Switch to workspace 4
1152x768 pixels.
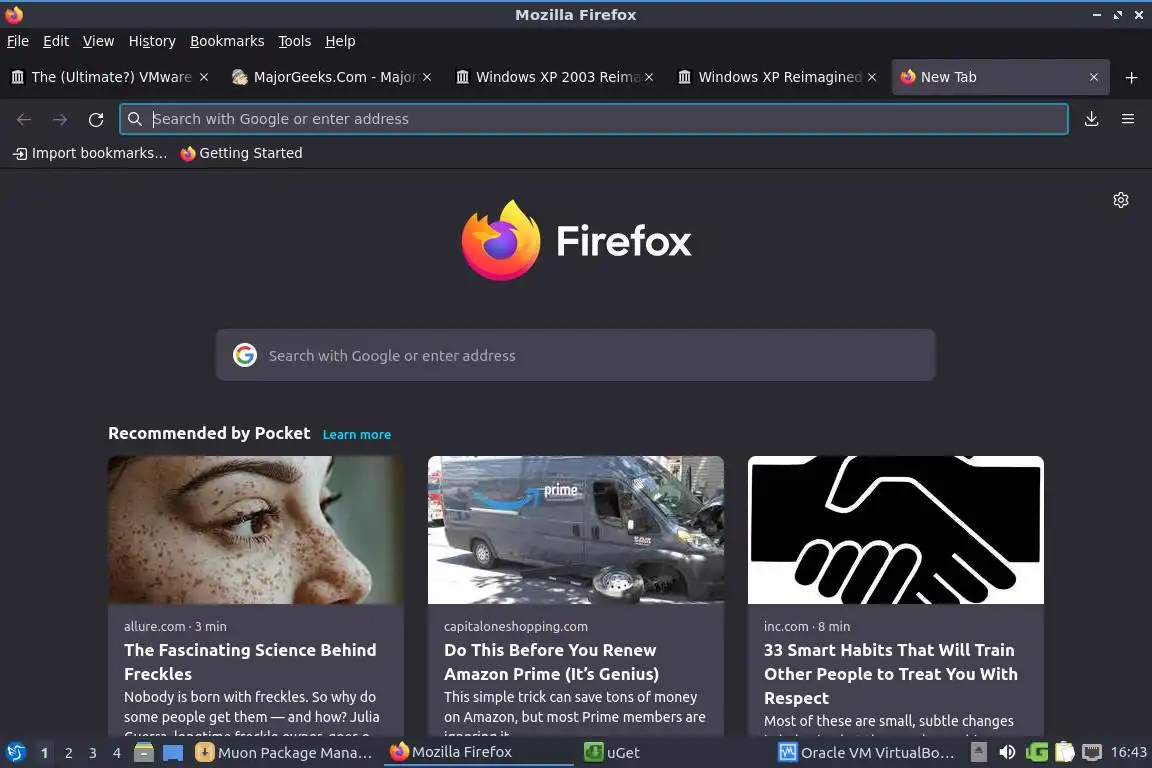tap(117, 753)
